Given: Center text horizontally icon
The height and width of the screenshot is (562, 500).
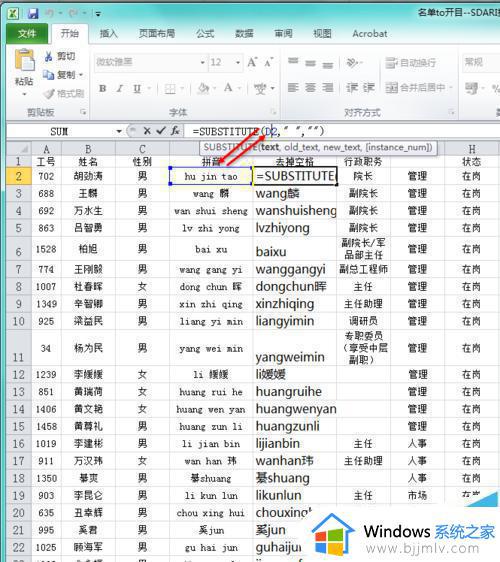Looking at the screenshot, I should [310, 87].
